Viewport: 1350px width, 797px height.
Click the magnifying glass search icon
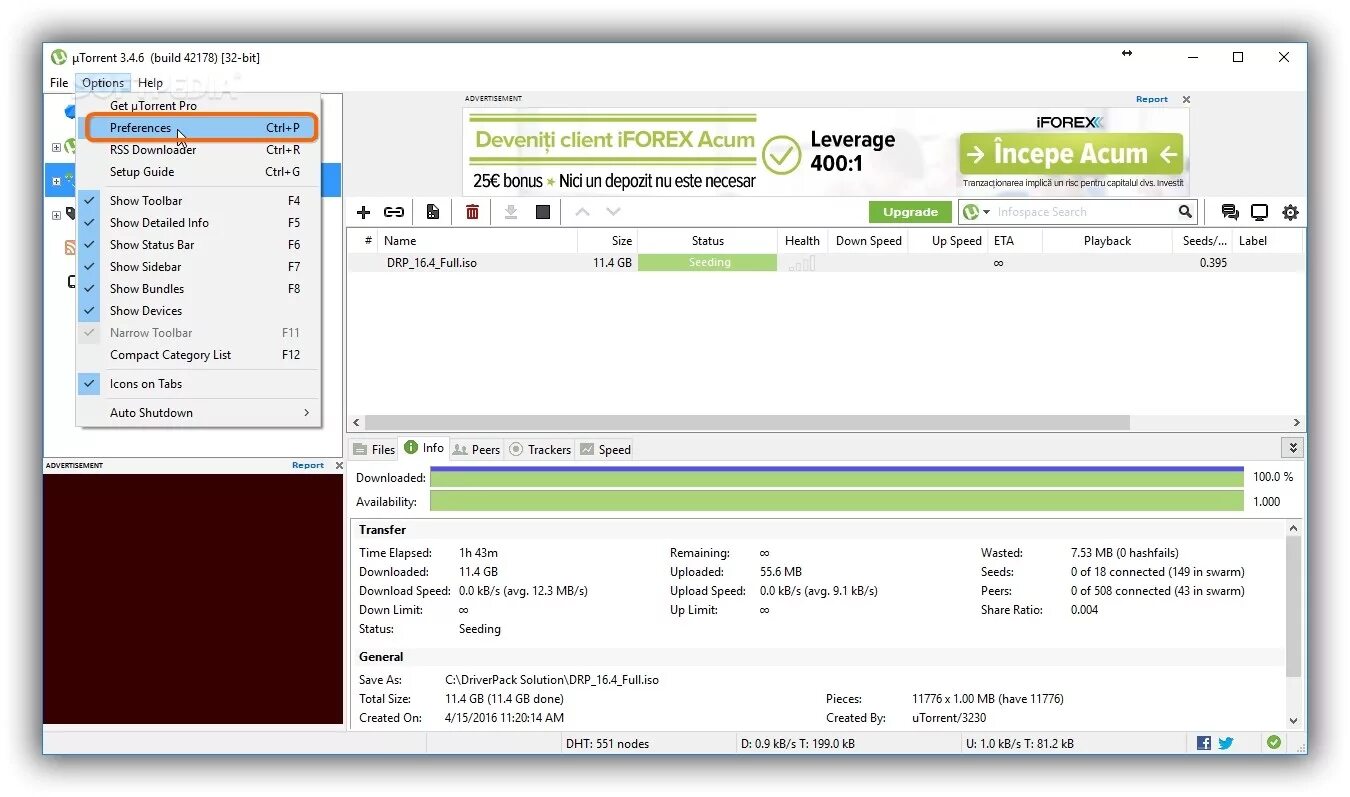[x=1185, y=212]
